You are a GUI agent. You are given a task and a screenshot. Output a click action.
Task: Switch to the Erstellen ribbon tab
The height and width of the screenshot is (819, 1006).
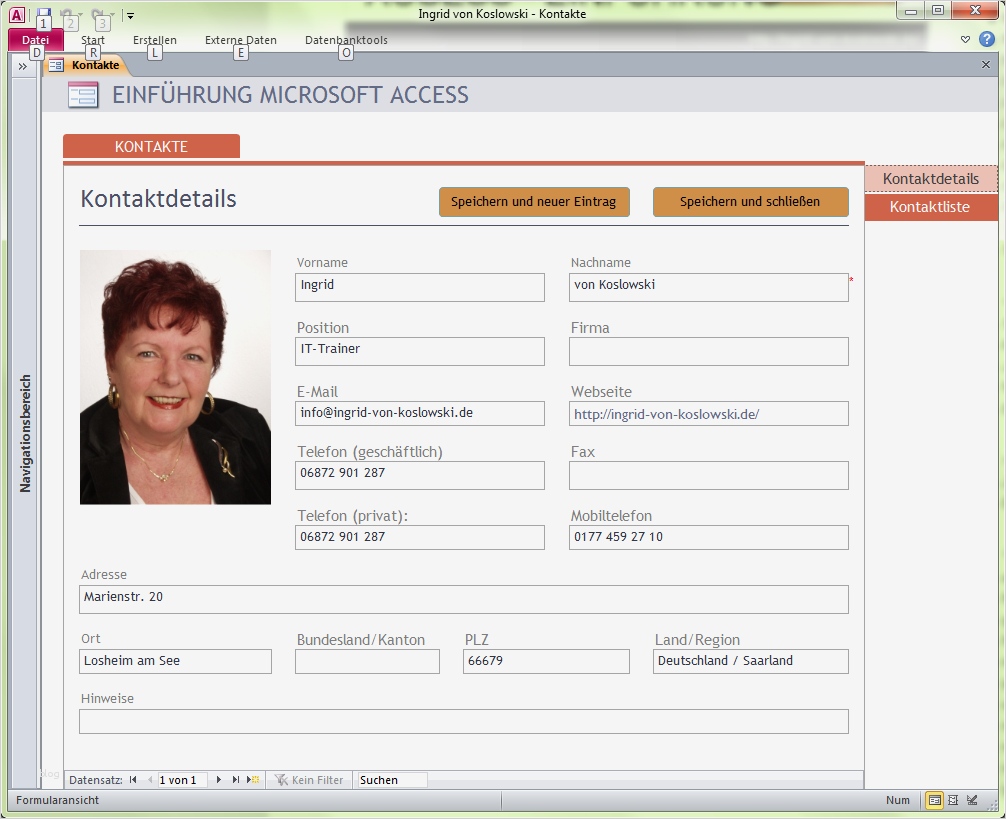click(x=155, y=40)
